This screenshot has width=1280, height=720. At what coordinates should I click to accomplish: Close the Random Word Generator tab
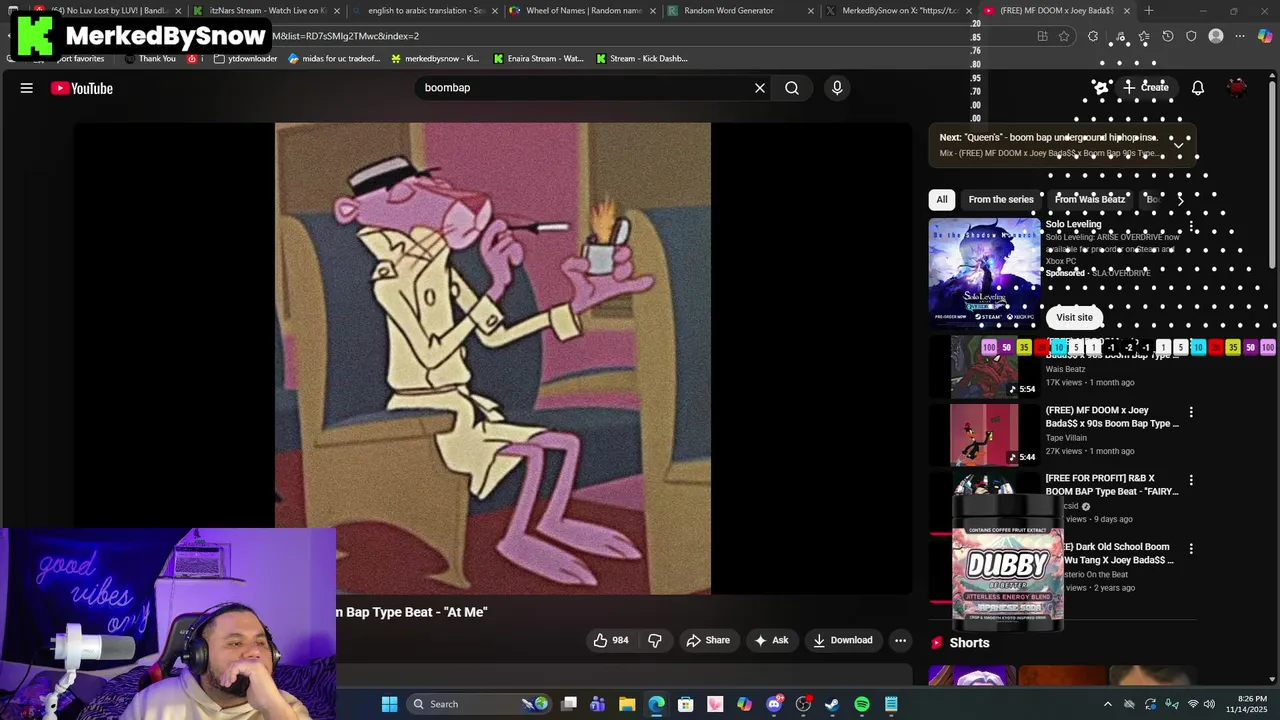811,11
